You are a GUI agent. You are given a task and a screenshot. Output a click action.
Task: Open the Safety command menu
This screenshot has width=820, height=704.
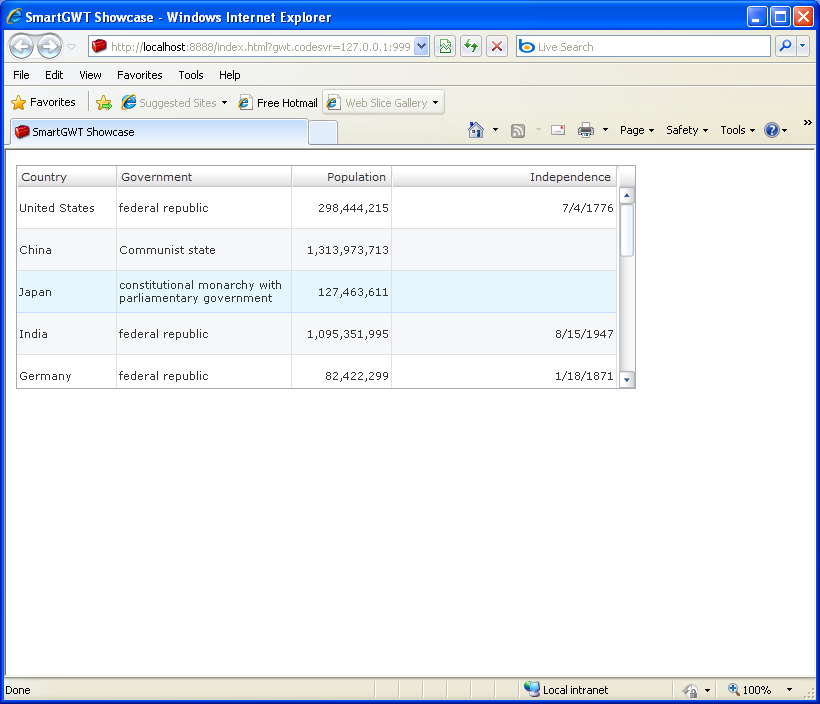pos(687,130)
